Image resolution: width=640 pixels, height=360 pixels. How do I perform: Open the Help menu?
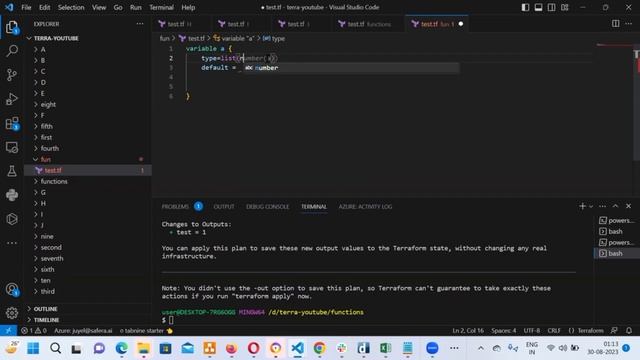(x=188, y=7)
